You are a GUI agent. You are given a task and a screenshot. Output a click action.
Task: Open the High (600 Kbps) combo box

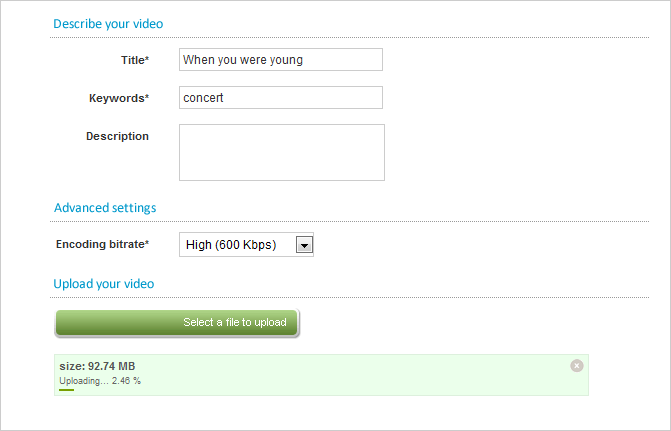click(238, 245)
